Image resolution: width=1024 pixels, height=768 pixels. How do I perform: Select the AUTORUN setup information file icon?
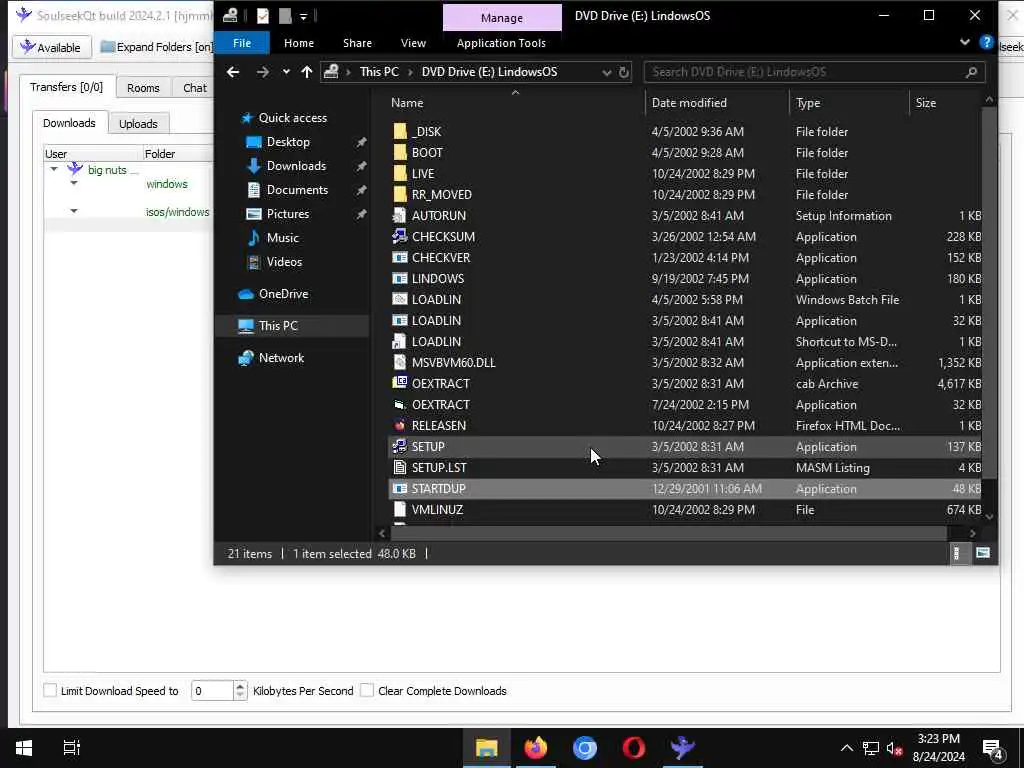(x=400, y=216)
